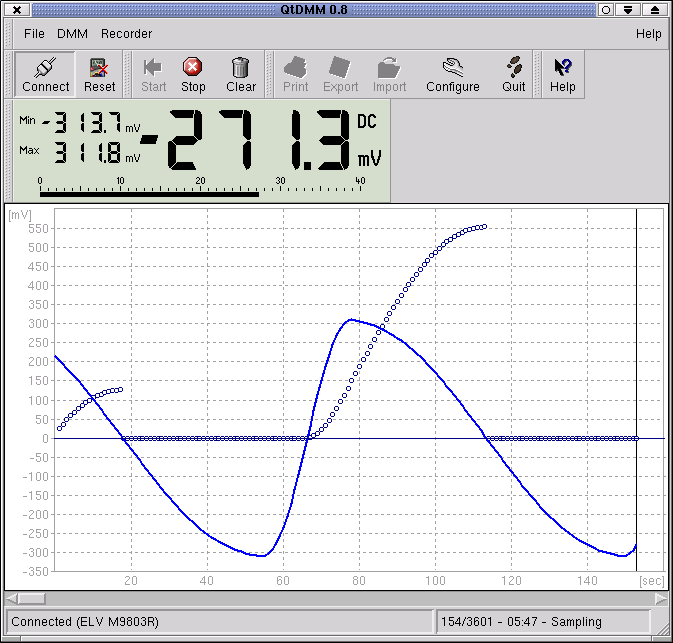This screenshot has height=643, width=673.
Task: Click the horizontal scrollbar left arrow
Action: coord(12,598)
